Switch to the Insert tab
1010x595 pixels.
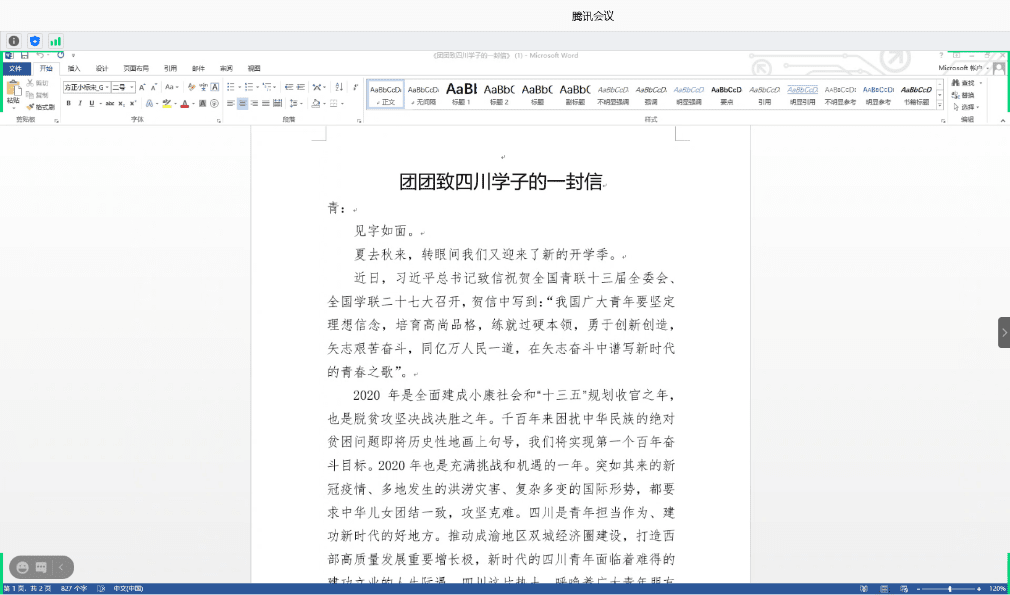click(74, 68)
